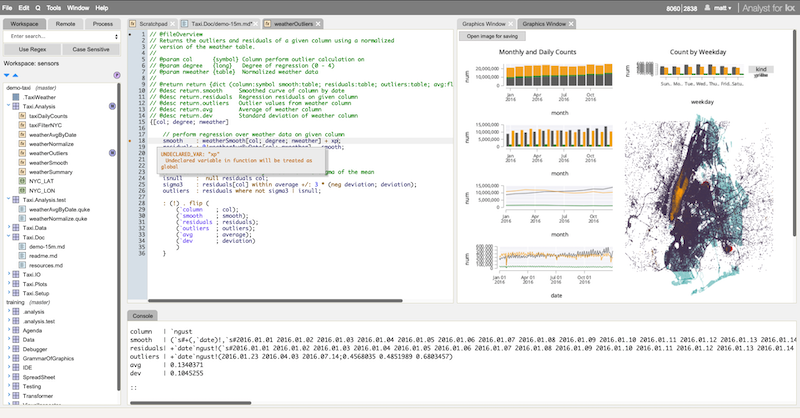The width and height of the screenshot is (800, 418).
Task: Close the Scratchpad editor tab
Action: point(172,24)
